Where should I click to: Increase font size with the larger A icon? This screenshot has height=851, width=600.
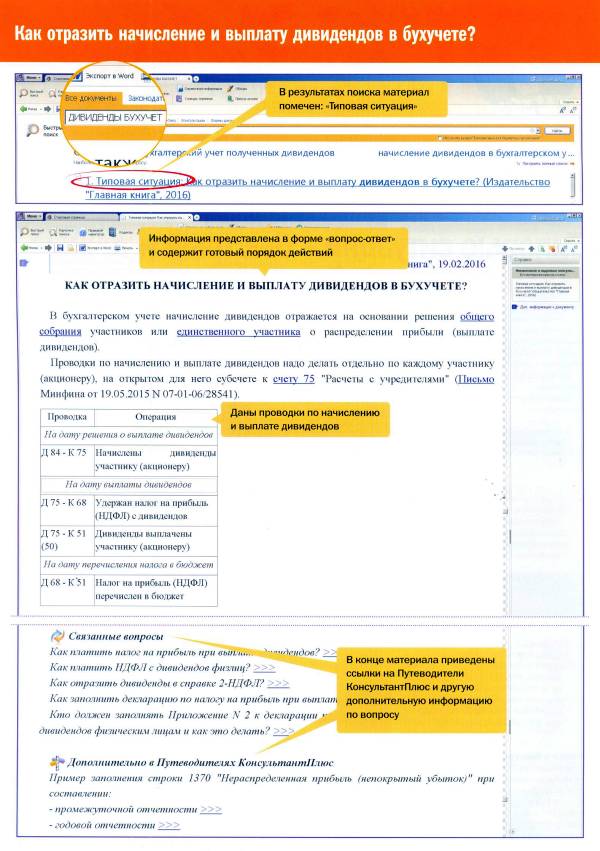pyautogui.click(x=563, y=249)
